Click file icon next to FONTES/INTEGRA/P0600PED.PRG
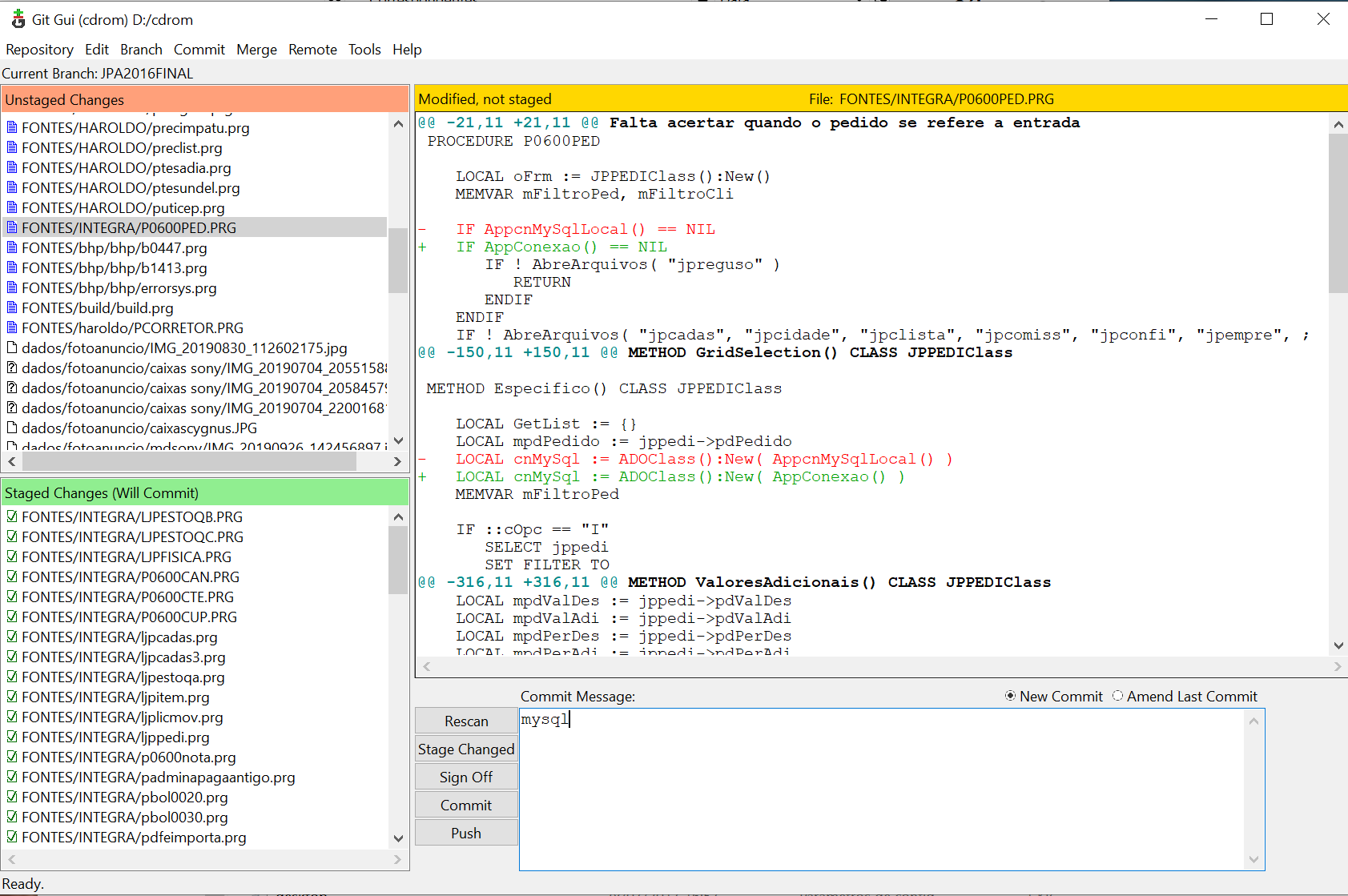This screenshot has height=896, width=1348. pos(12,227)
